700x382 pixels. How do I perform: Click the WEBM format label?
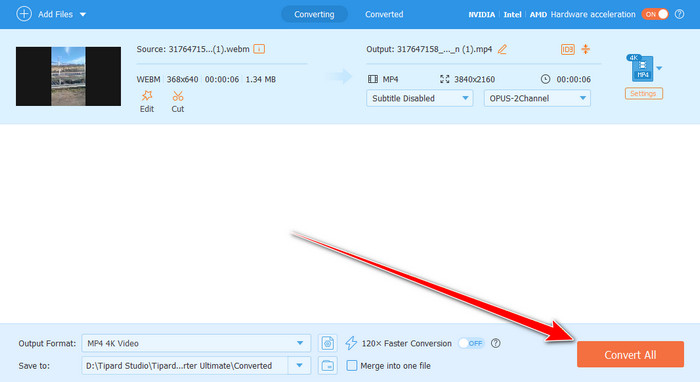coord(148,79)
